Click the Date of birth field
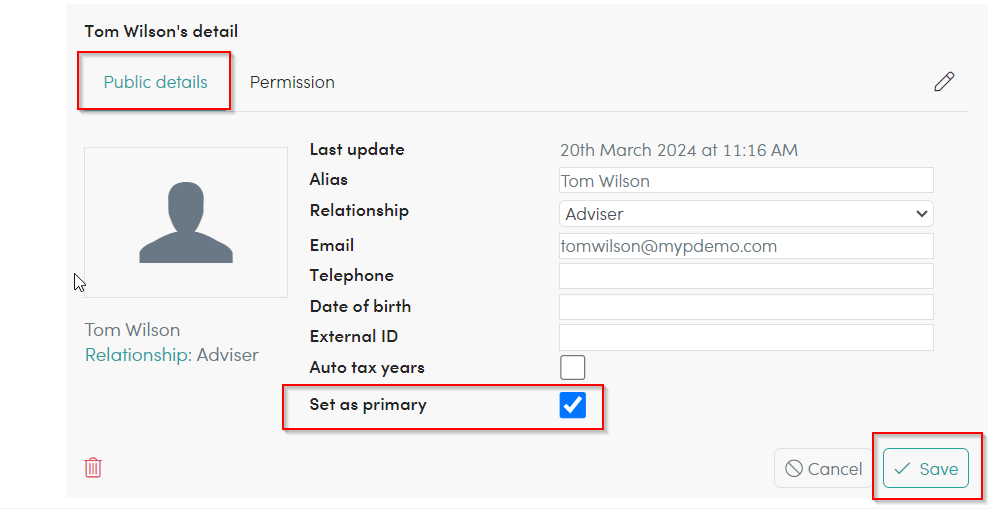Image resolution: width=991 pixels, height=509 pixels. point(746,307)
